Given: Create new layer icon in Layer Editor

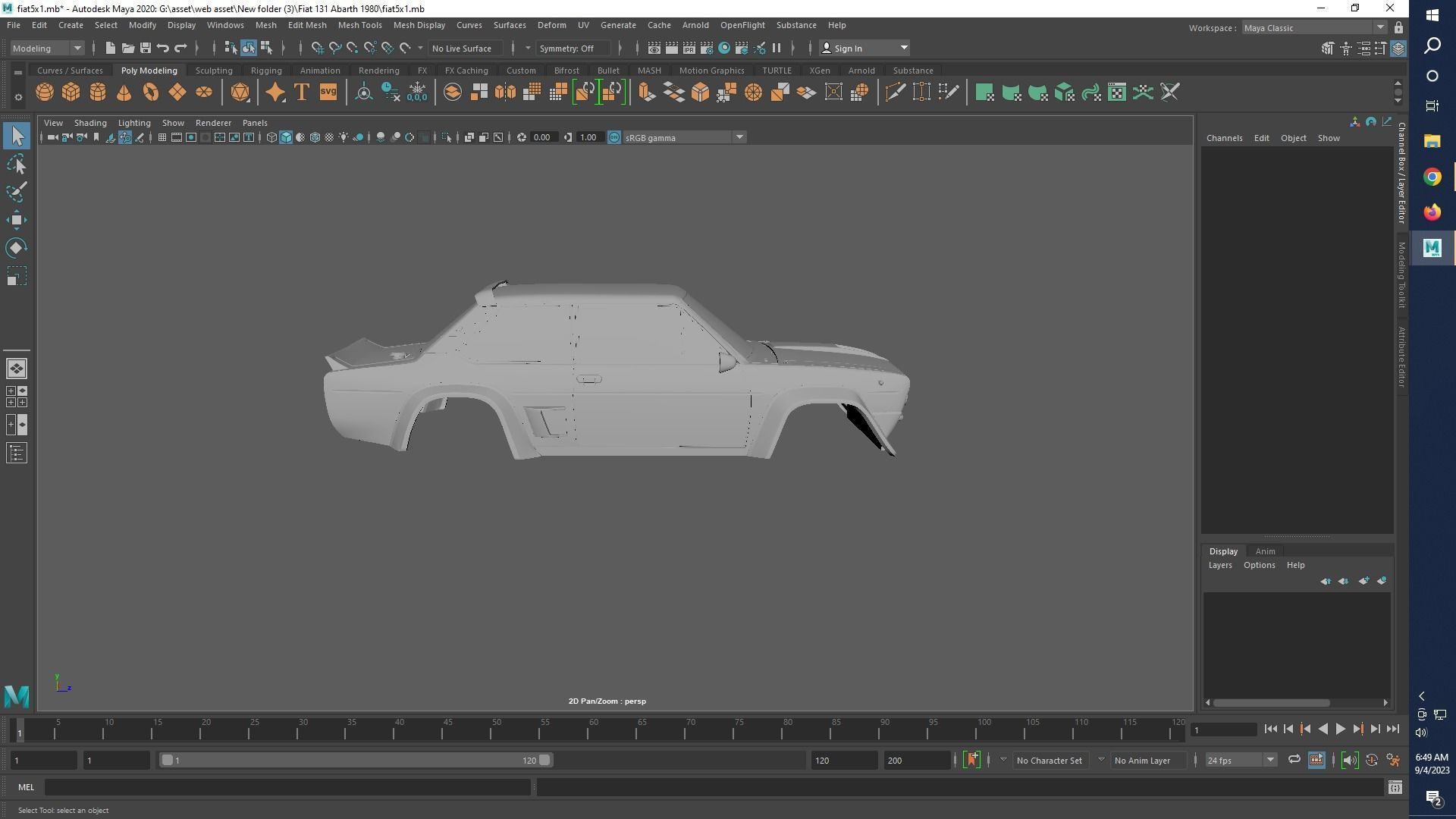Looking at the screenshot, I should [1364, 581].
